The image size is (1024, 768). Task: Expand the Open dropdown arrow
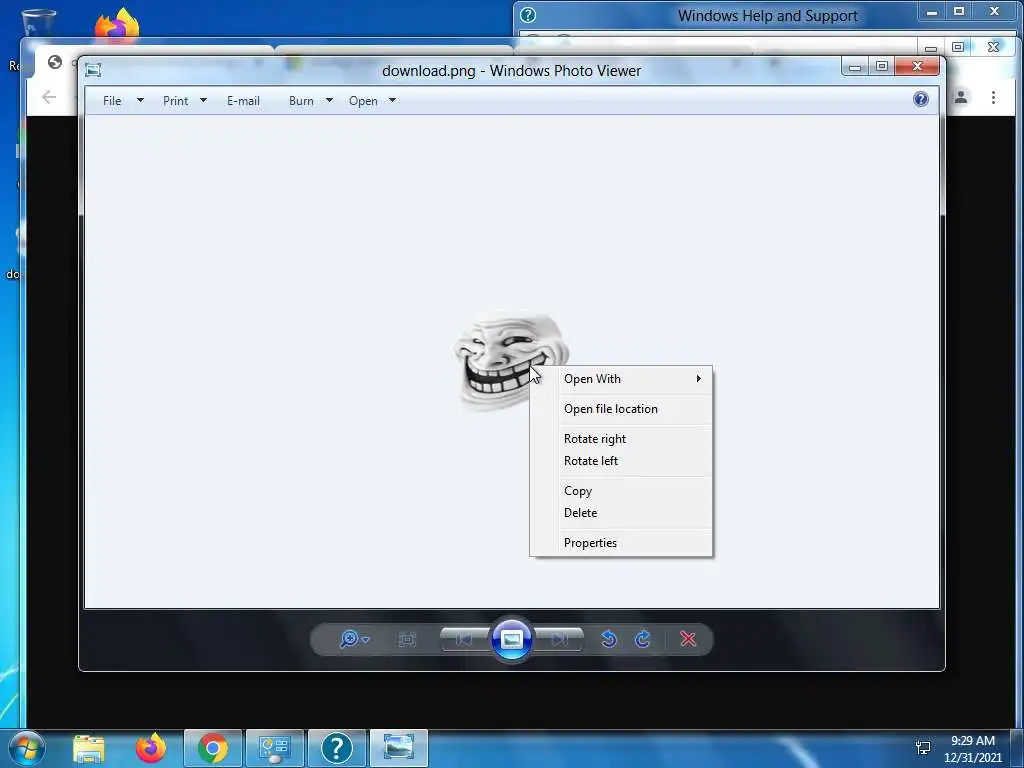pyautogui.click(x=392, y=101)
